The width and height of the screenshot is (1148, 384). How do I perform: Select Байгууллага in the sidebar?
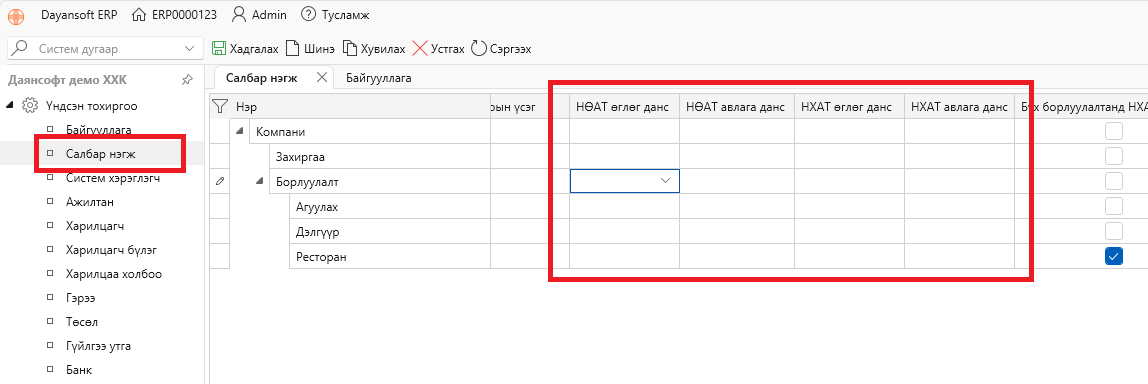coord(98,130)
